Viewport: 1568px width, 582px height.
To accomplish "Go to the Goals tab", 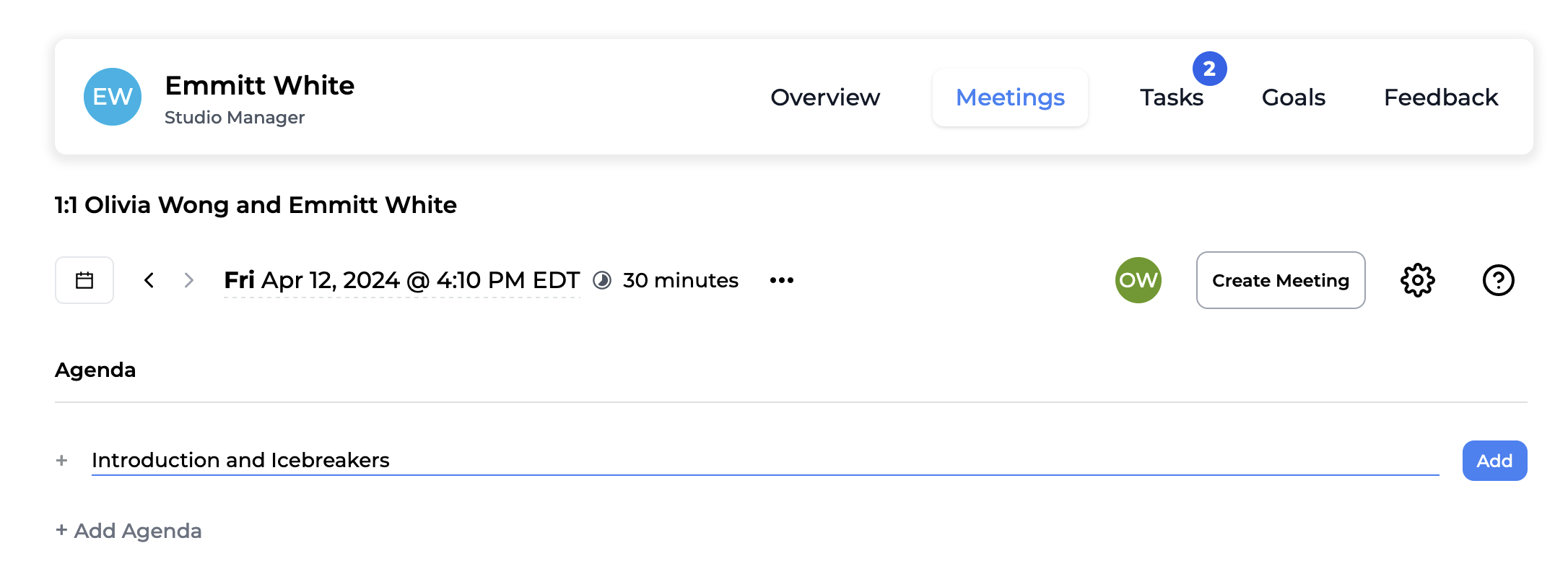I will pyautogui.click(x=1293, y=97).
